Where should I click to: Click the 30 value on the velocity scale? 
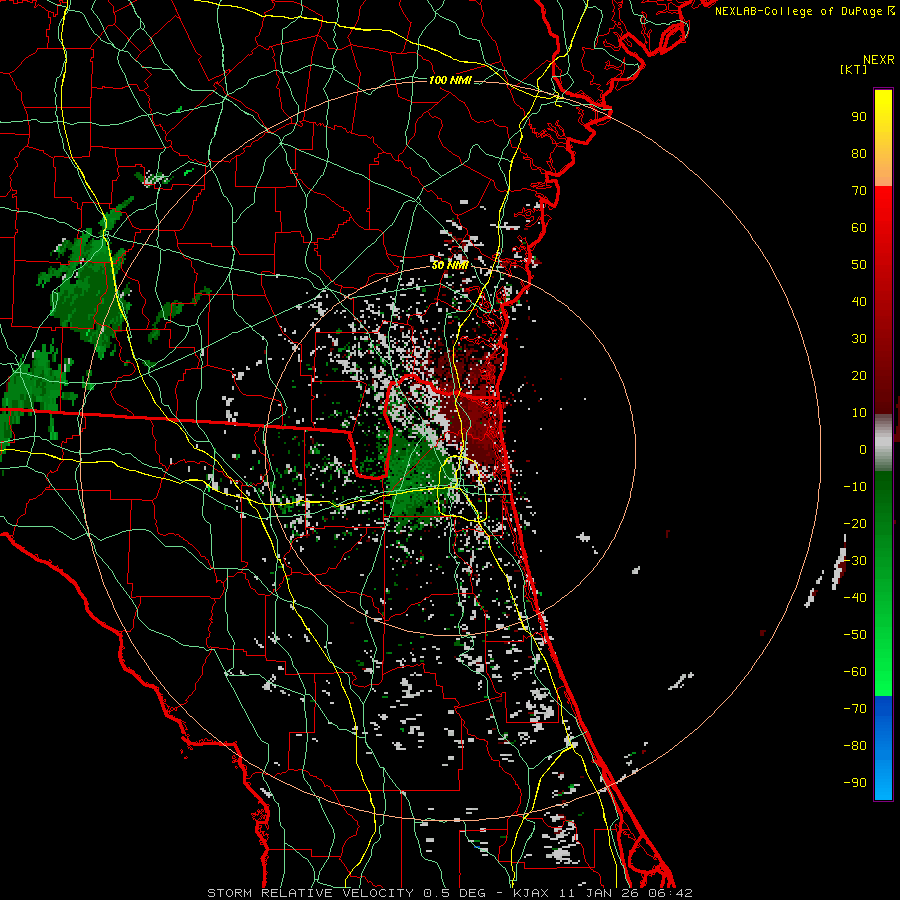click(x=859, y=339)
